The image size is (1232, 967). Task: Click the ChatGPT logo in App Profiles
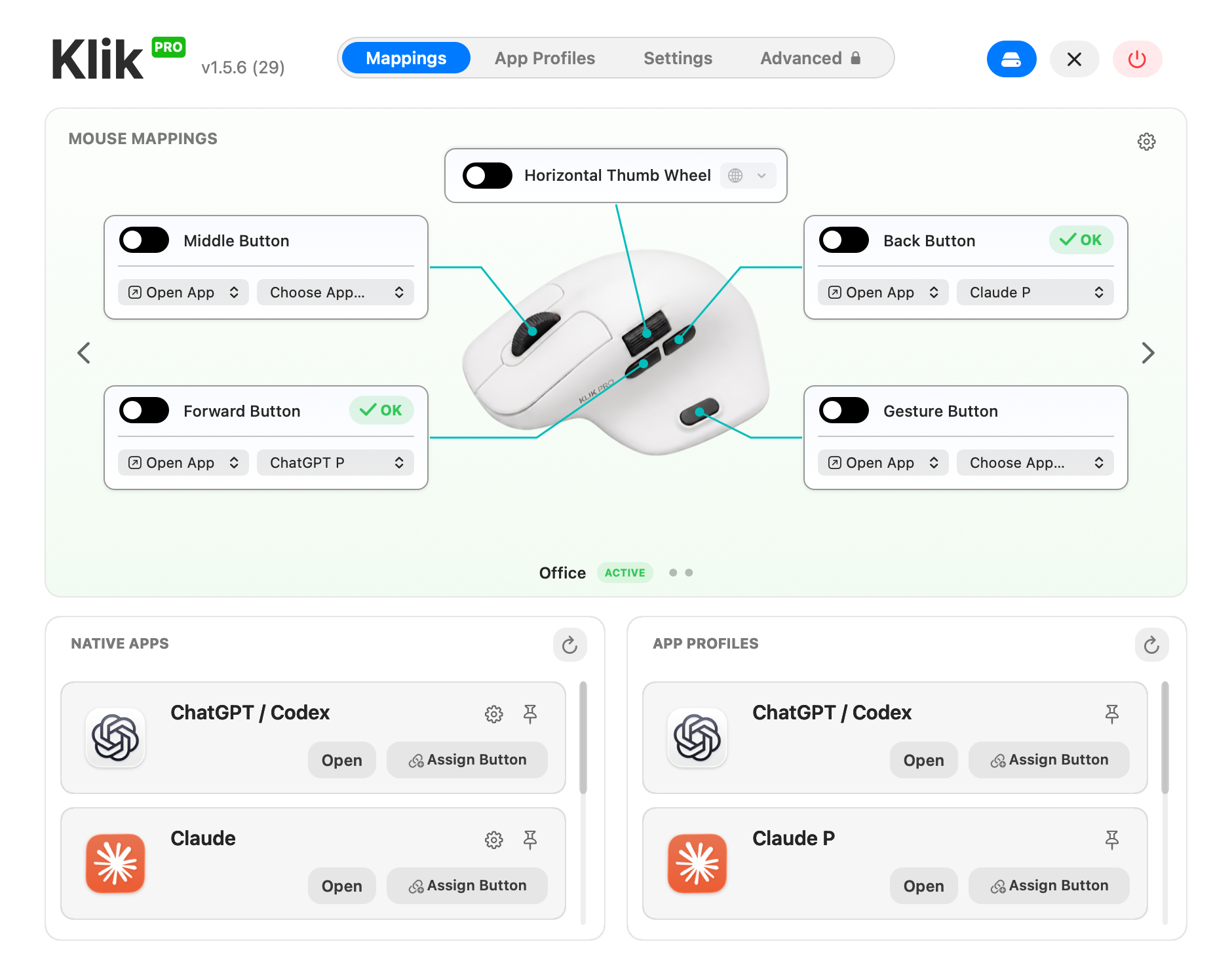click(697, 738)
